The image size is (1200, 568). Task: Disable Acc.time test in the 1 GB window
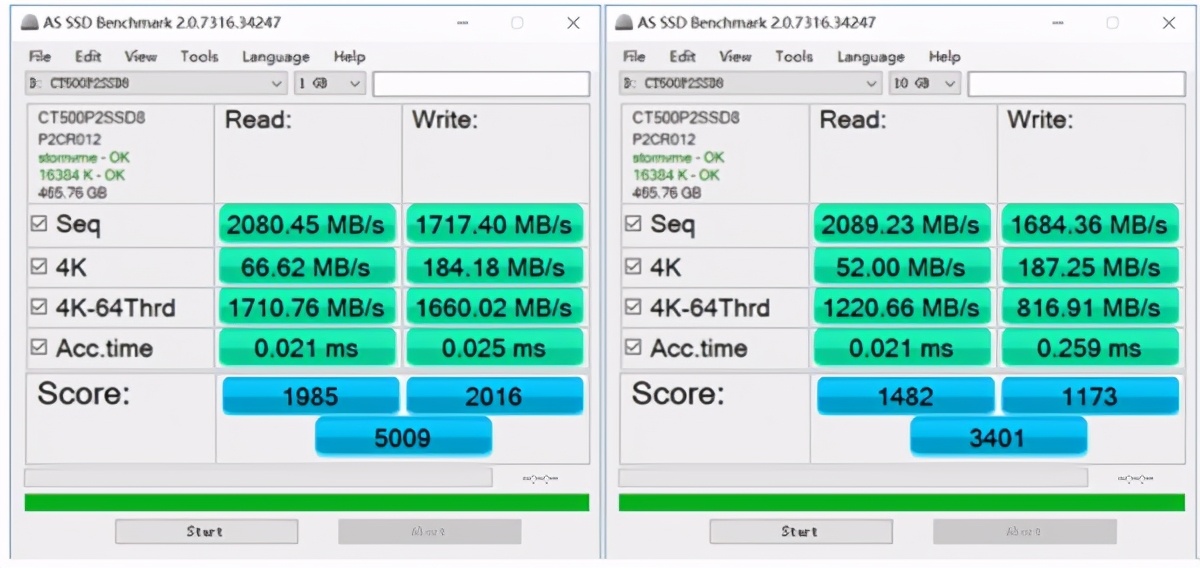pyautogui.click(x=39, y=348)
